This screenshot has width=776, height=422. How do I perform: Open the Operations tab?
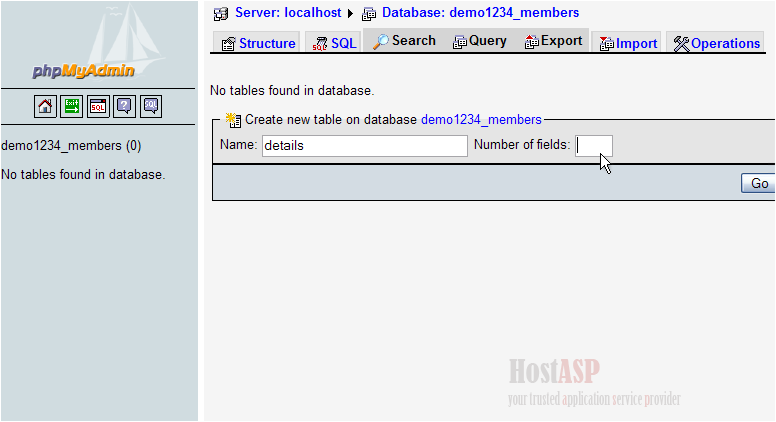(717, 43)
